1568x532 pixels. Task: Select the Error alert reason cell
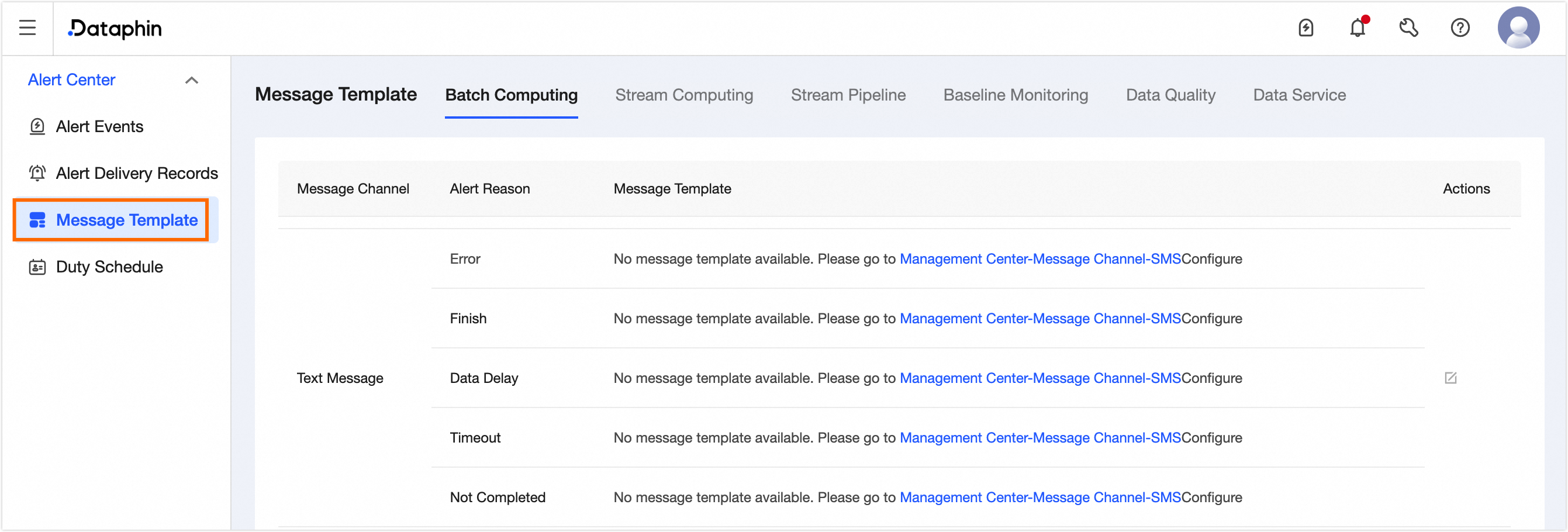pyautogui.click(x=465, y=260)
